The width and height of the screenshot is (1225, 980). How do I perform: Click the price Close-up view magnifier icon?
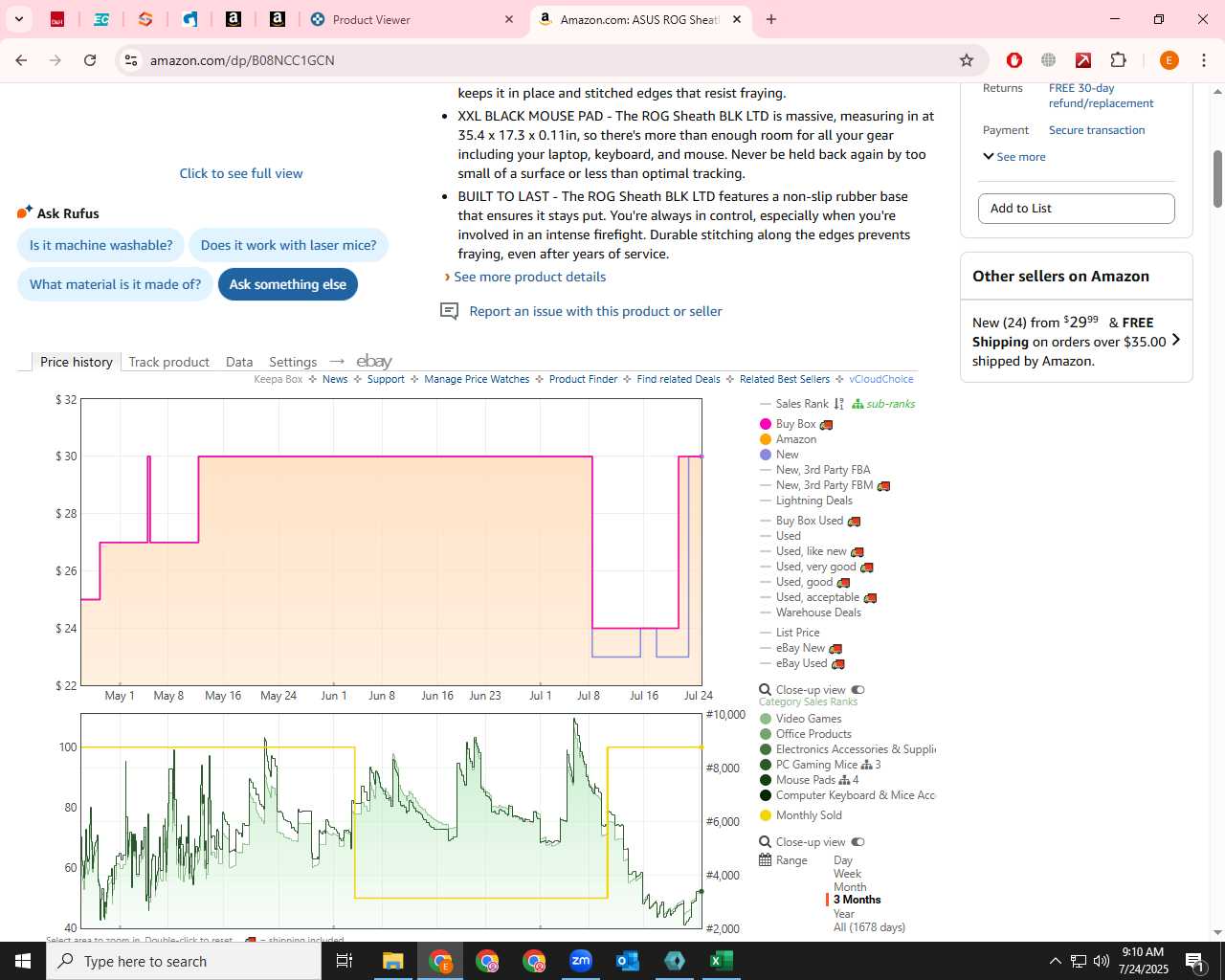(766, 690)
